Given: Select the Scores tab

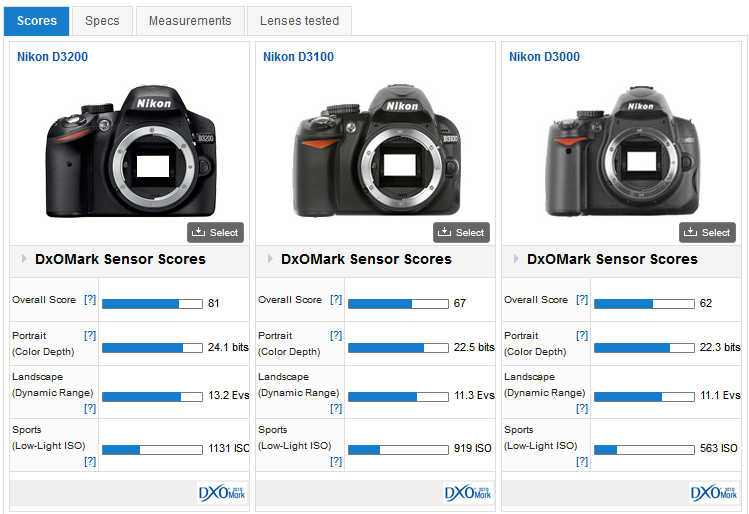Looking at the screenshot, I should tap(37, 20).
